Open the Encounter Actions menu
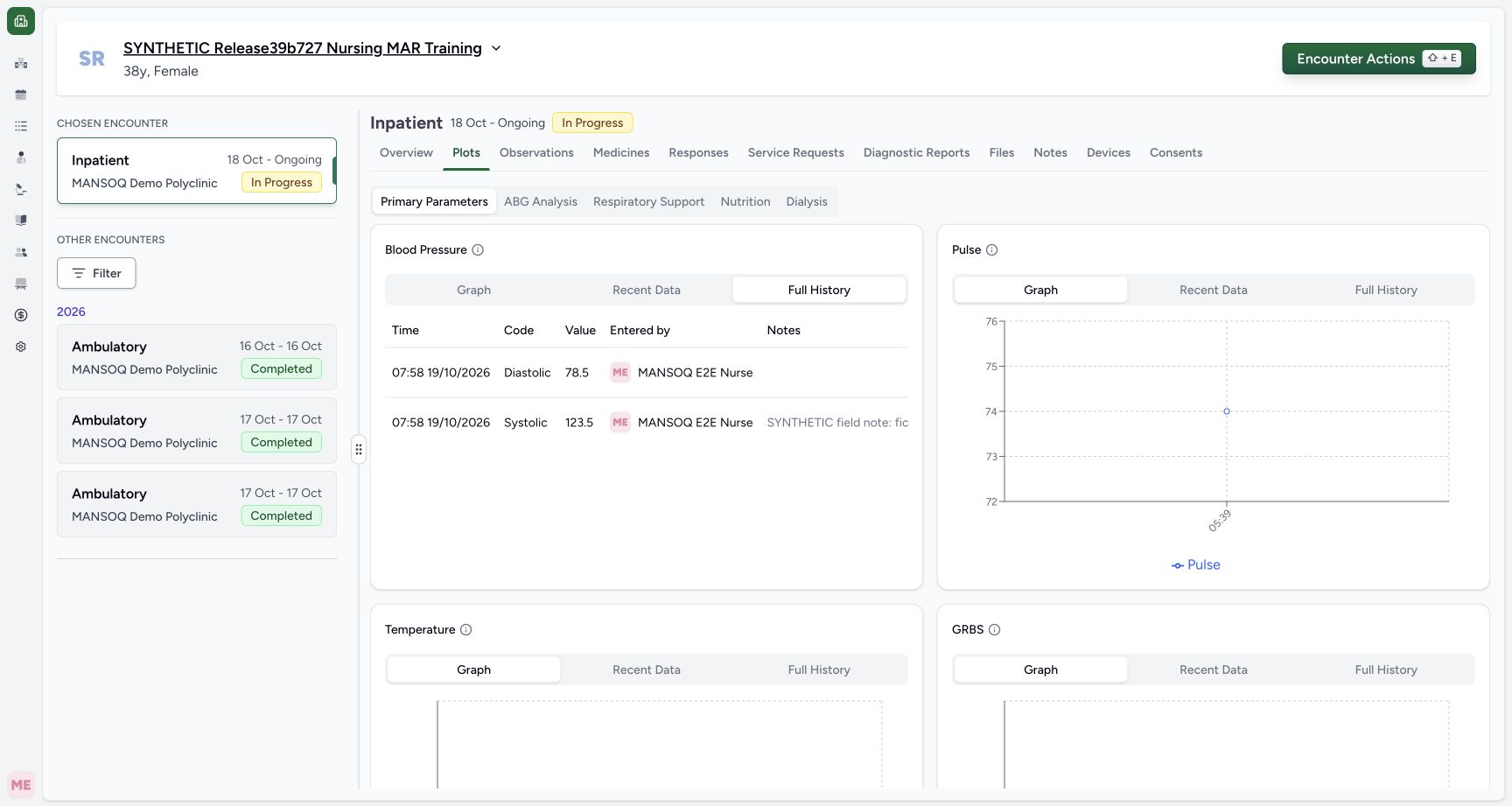This screenshot has height=806, width=1512. click(1378, 59)
